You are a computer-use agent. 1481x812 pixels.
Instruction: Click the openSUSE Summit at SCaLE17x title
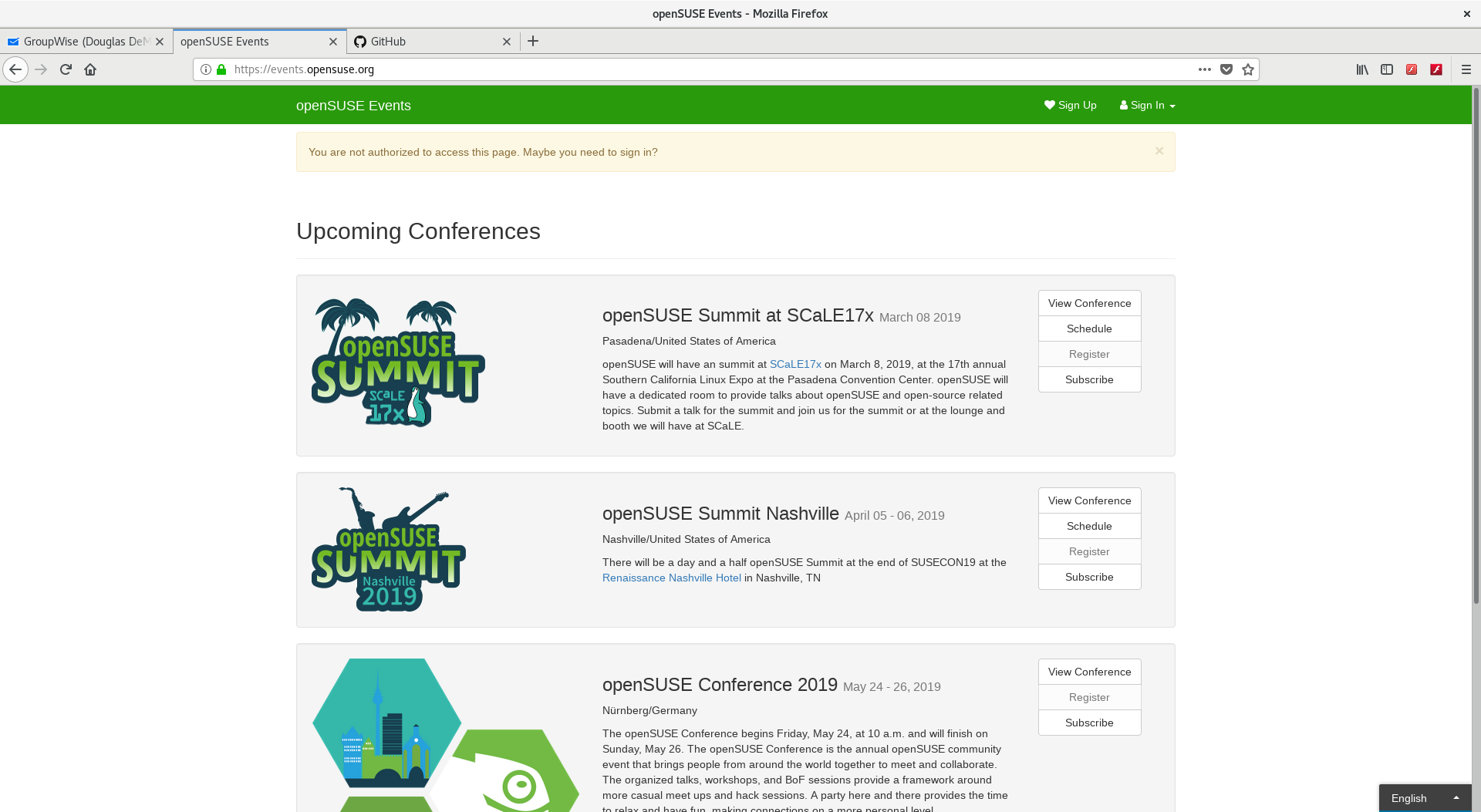(737, 315)
